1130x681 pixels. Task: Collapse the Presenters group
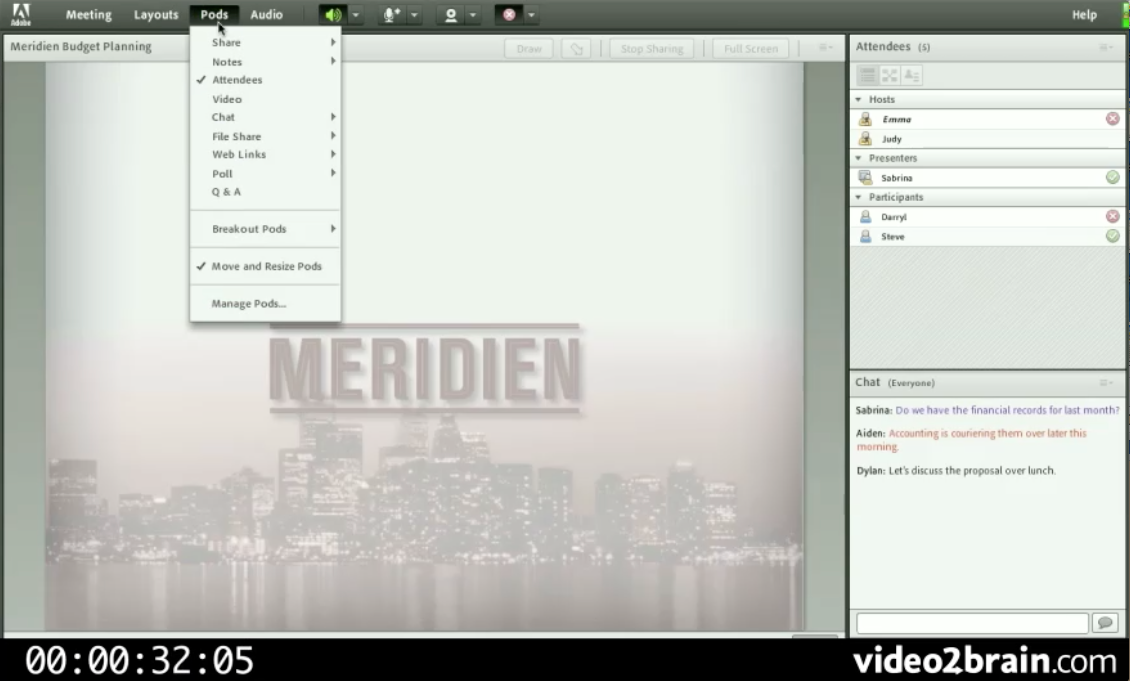pyautogui.click(x=858, y=158)
